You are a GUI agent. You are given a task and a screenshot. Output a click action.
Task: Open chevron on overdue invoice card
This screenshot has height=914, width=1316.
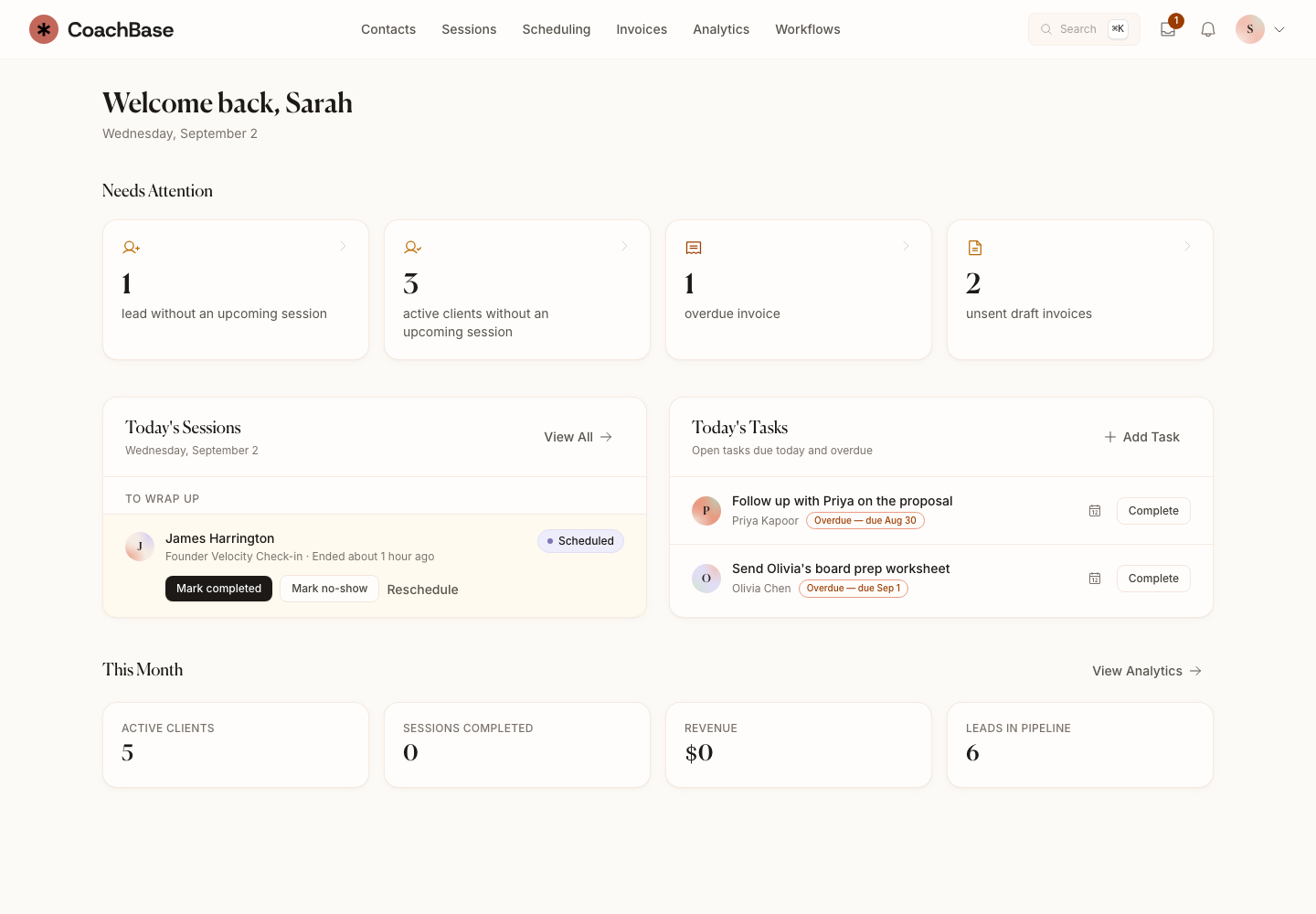coord(906,246)
